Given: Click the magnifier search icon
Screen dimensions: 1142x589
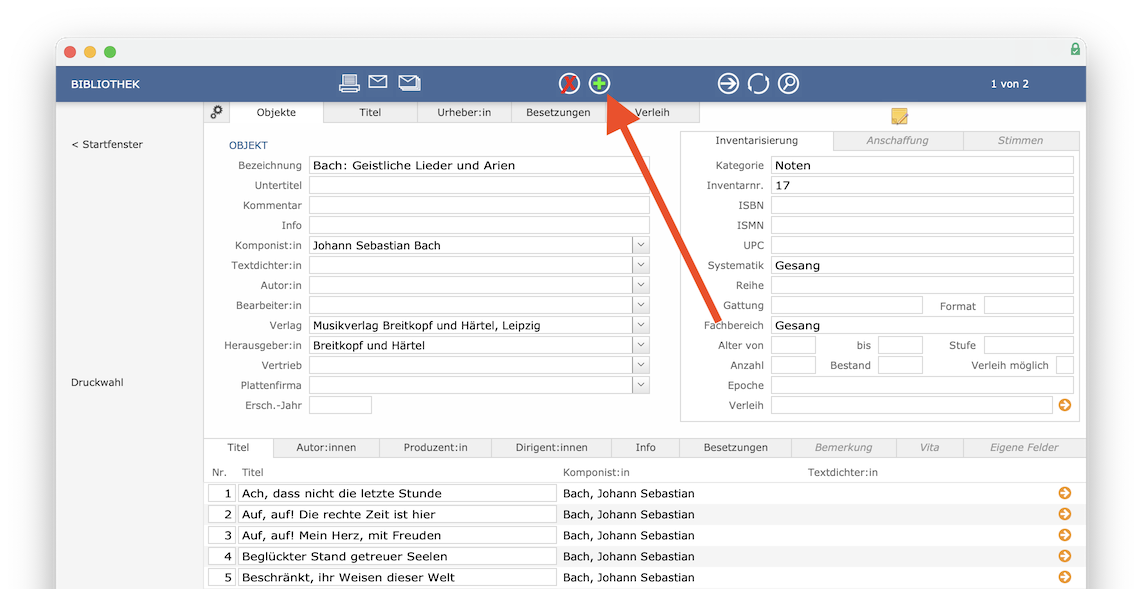Looking at the screenshot, I should coord(788,84).
